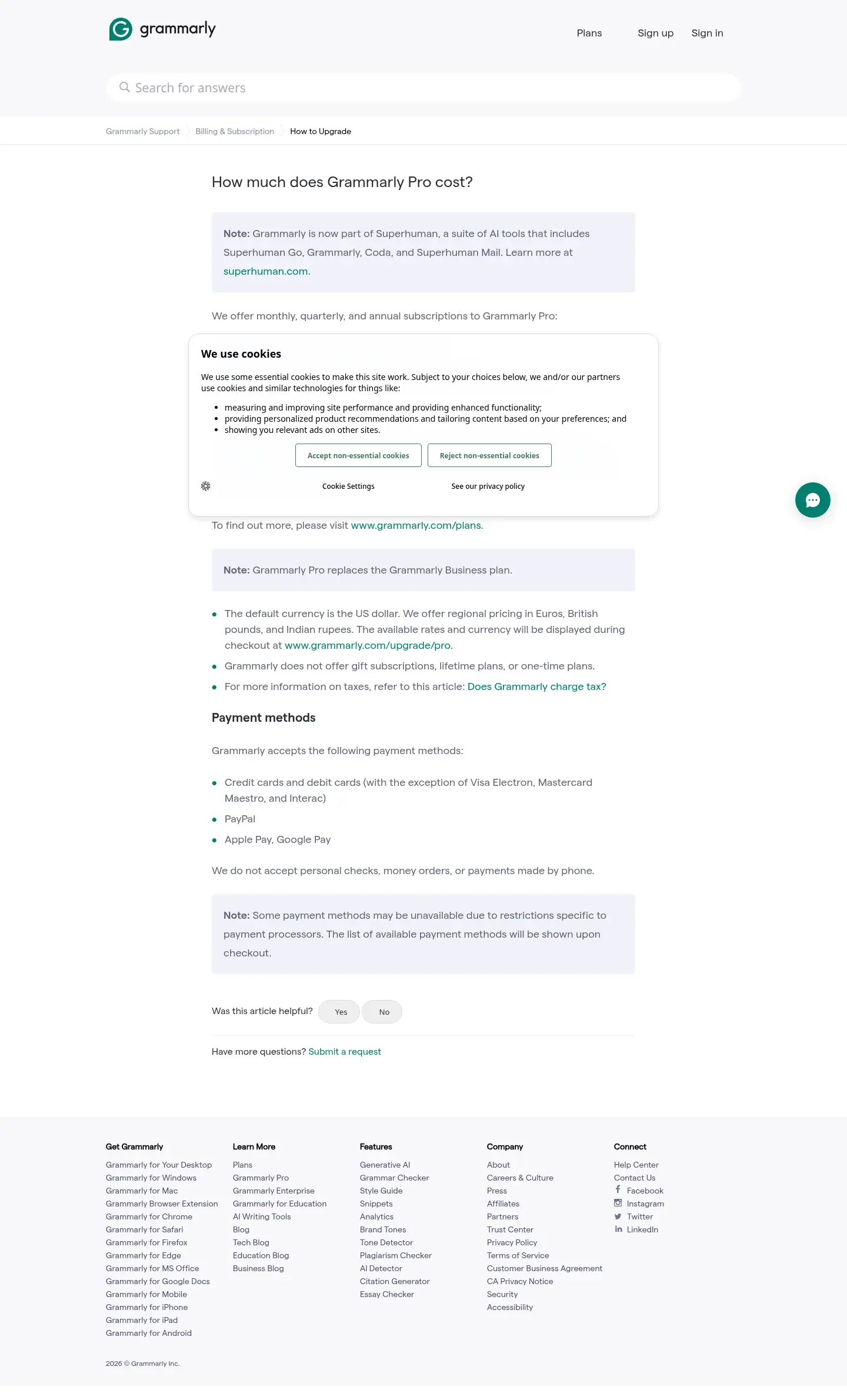Go to Sign in page

point(707,33)
